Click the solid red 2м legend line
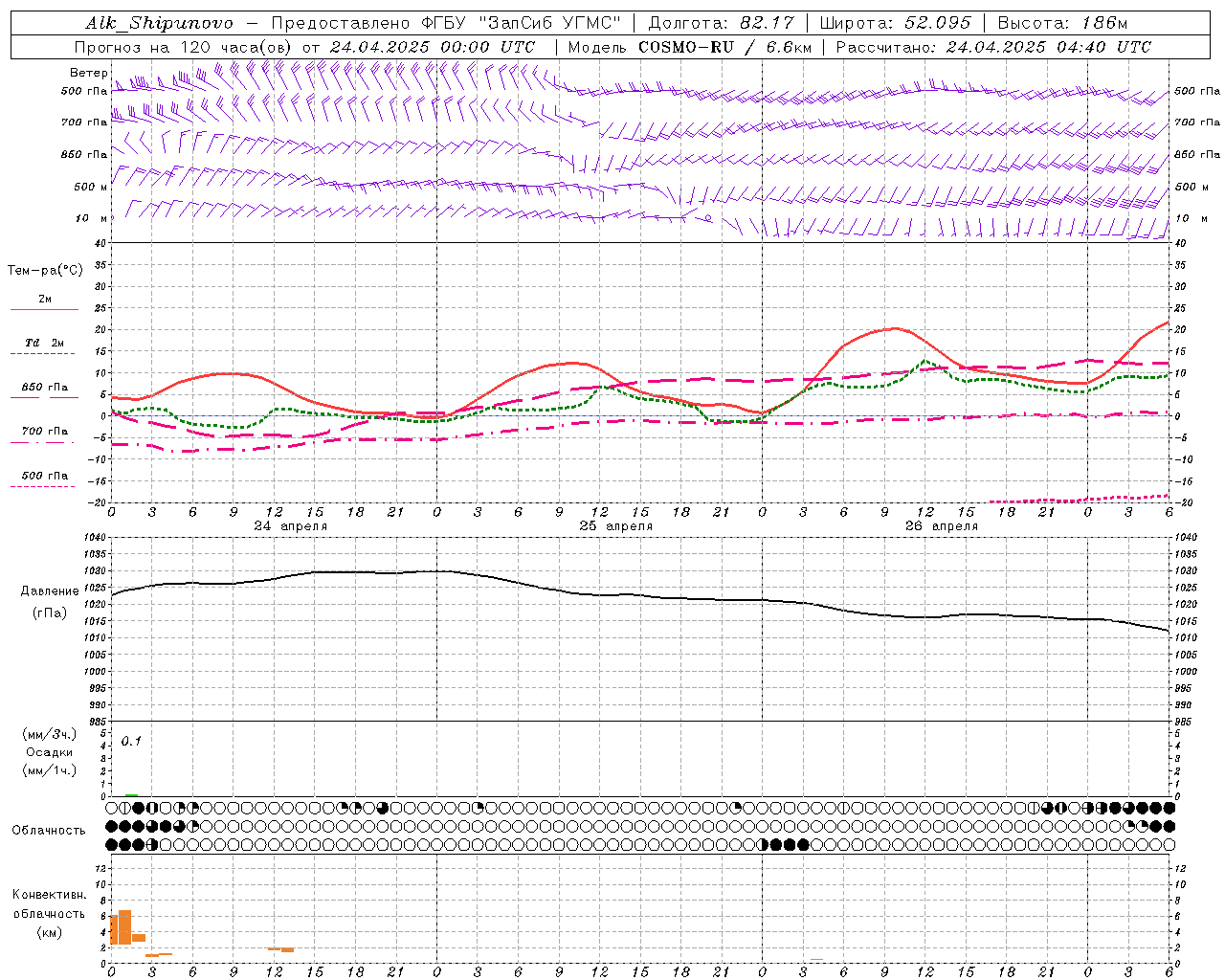1225x980 pixels. click(x=44, y=309)
